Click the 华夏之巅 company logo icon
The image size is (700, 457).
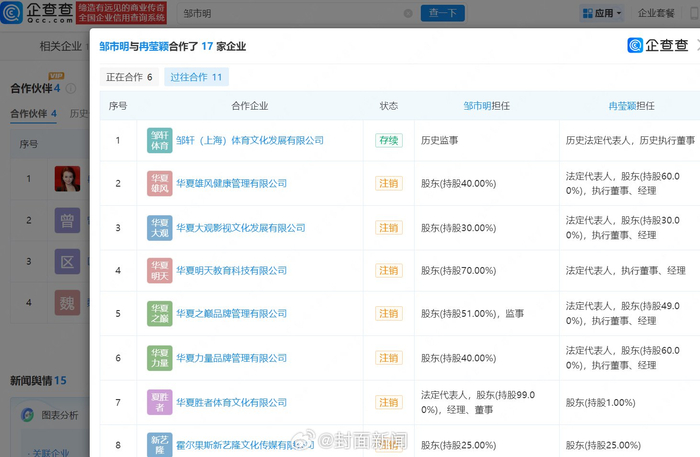point(159,313)
